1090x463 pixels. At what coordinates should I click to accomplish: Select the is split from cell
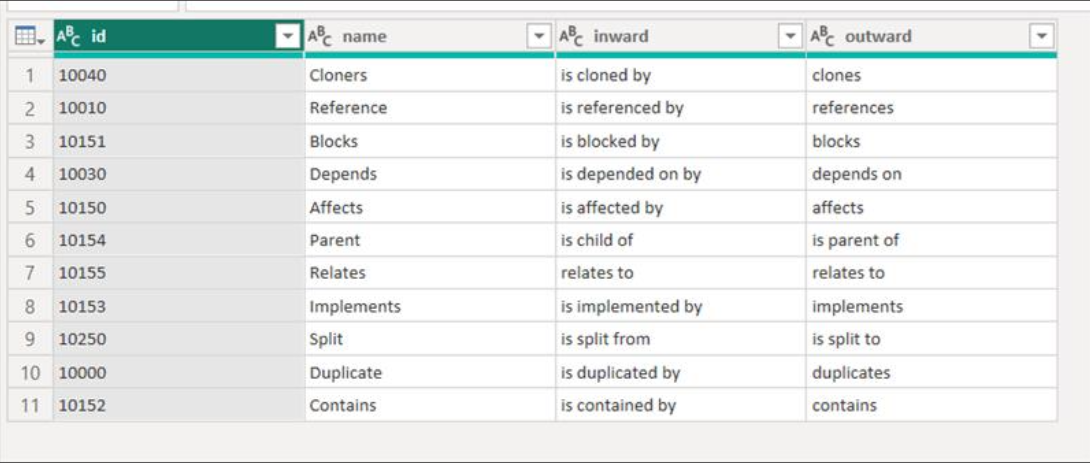click(x=681, y=339)
